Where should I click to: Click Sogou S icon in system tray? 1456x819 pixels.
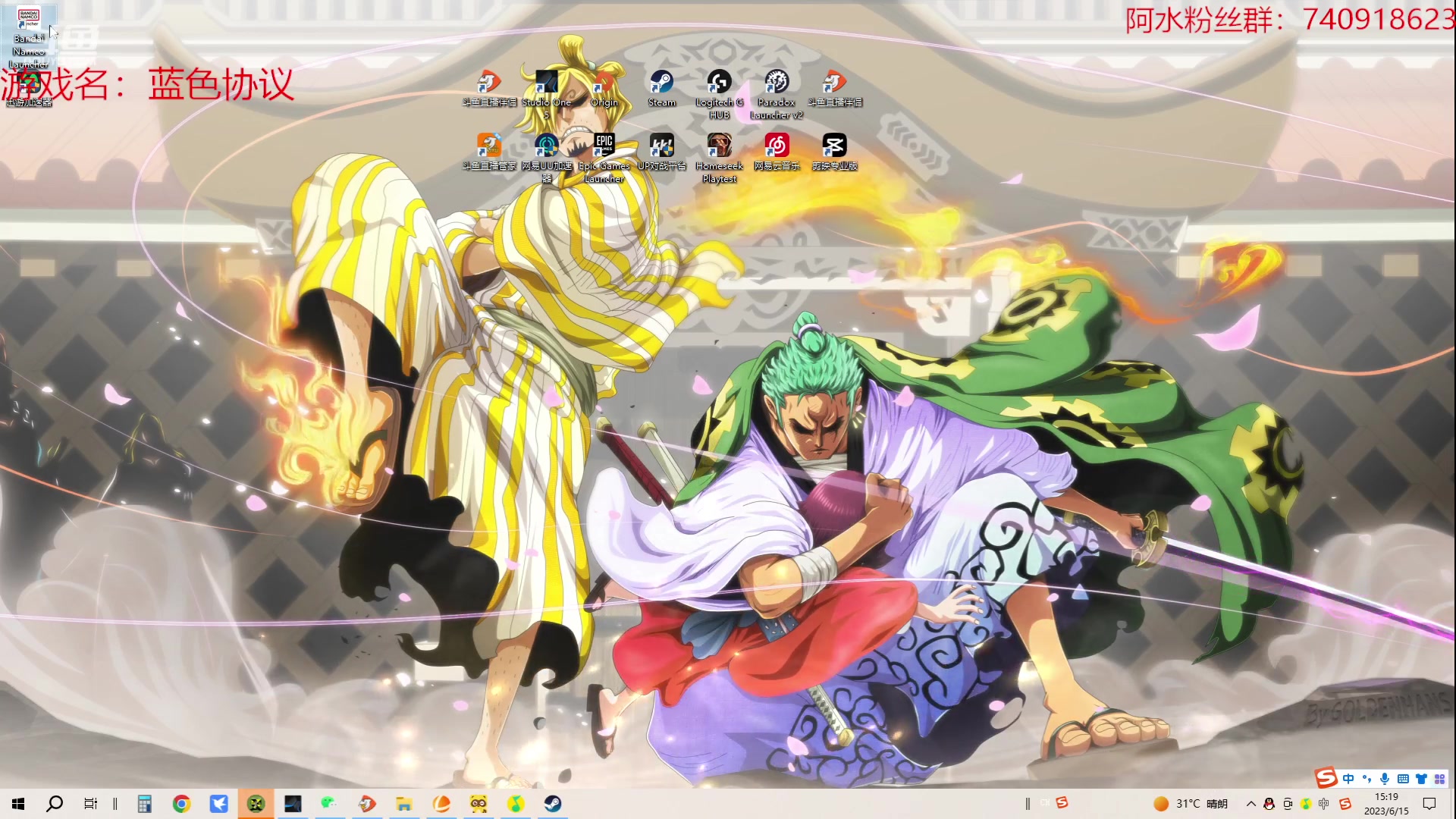point(1345,804)
